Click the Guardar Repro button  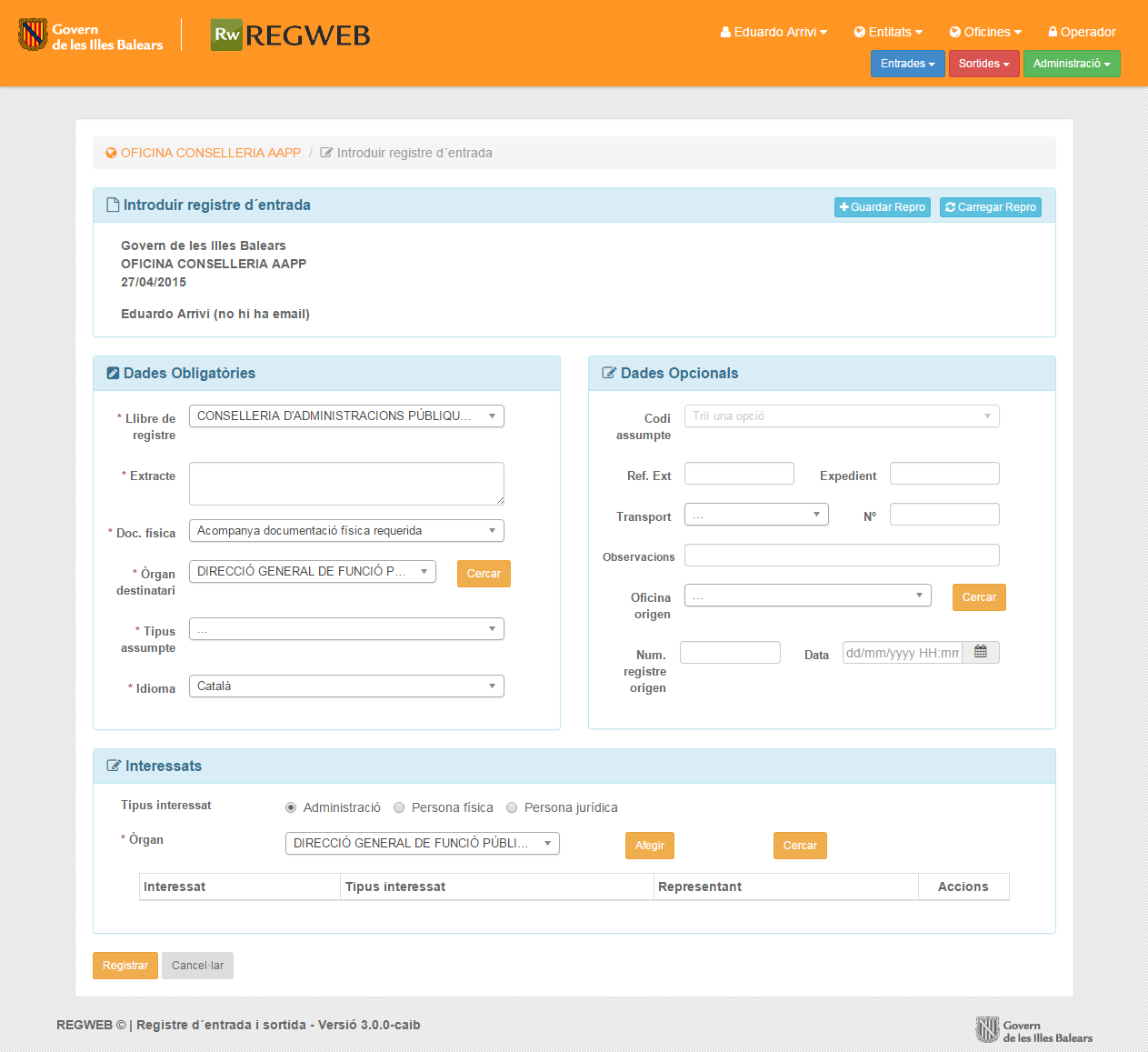[882, 207]
